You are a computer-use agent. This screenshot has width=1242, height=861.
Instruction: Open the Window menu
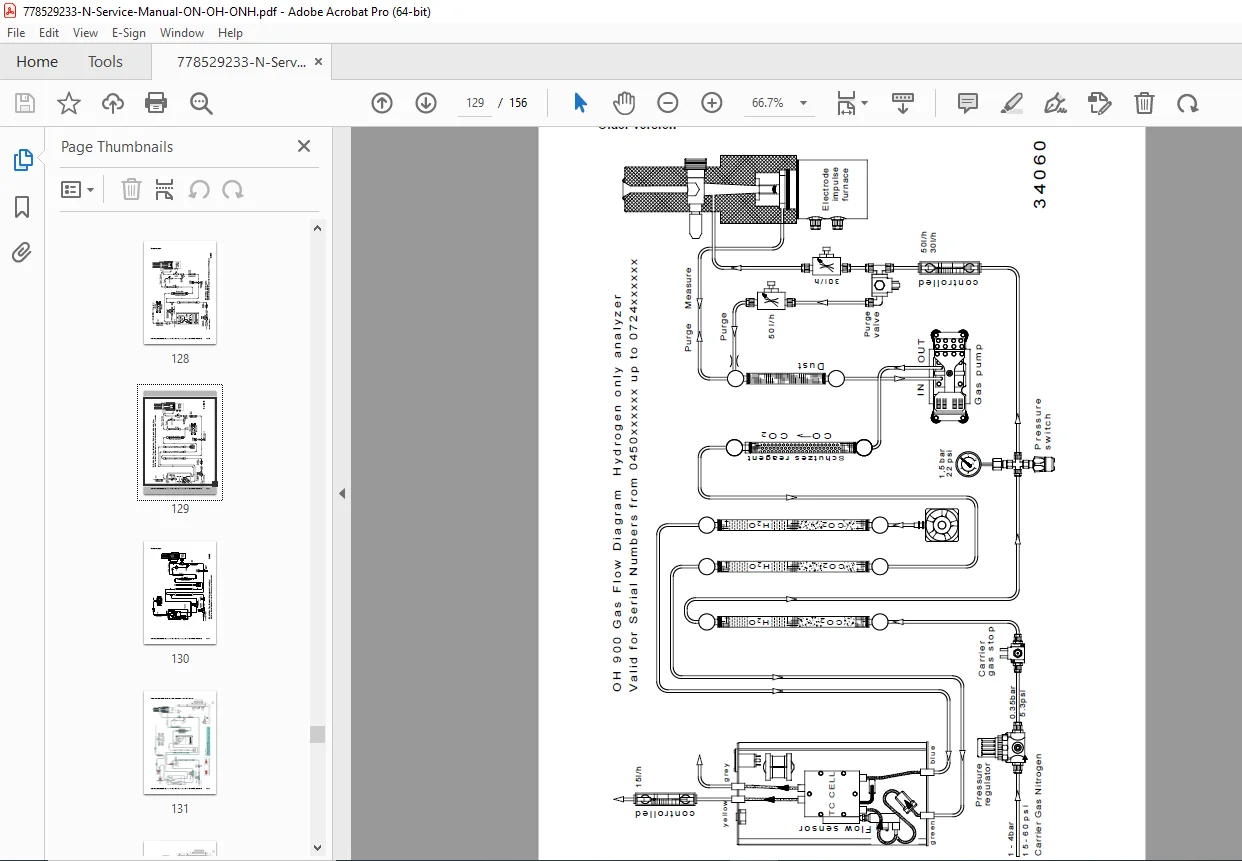pos(182,33)
